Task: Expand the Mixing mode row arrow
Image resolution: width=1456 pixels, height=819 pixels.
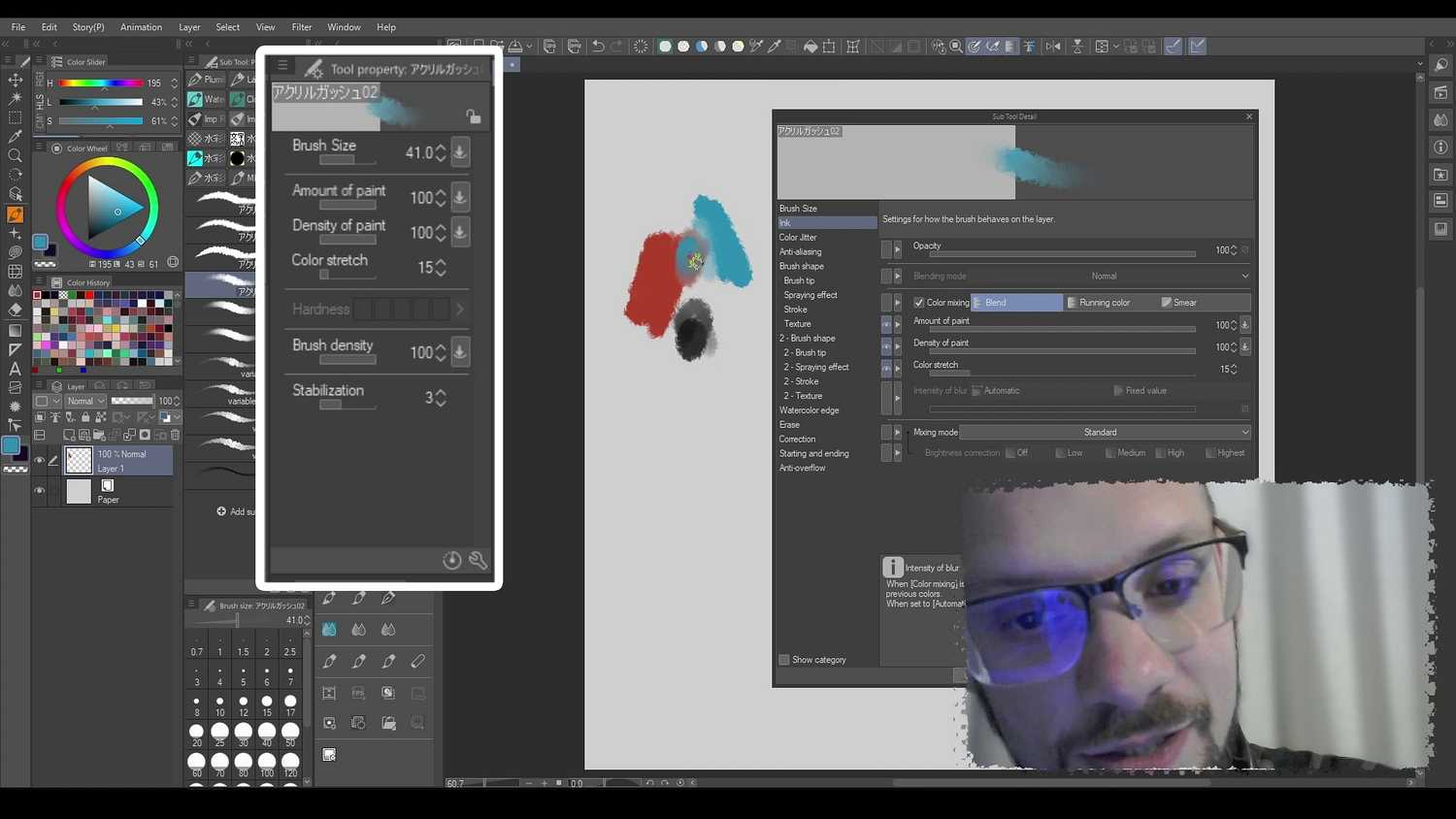Action: [897, 433]
